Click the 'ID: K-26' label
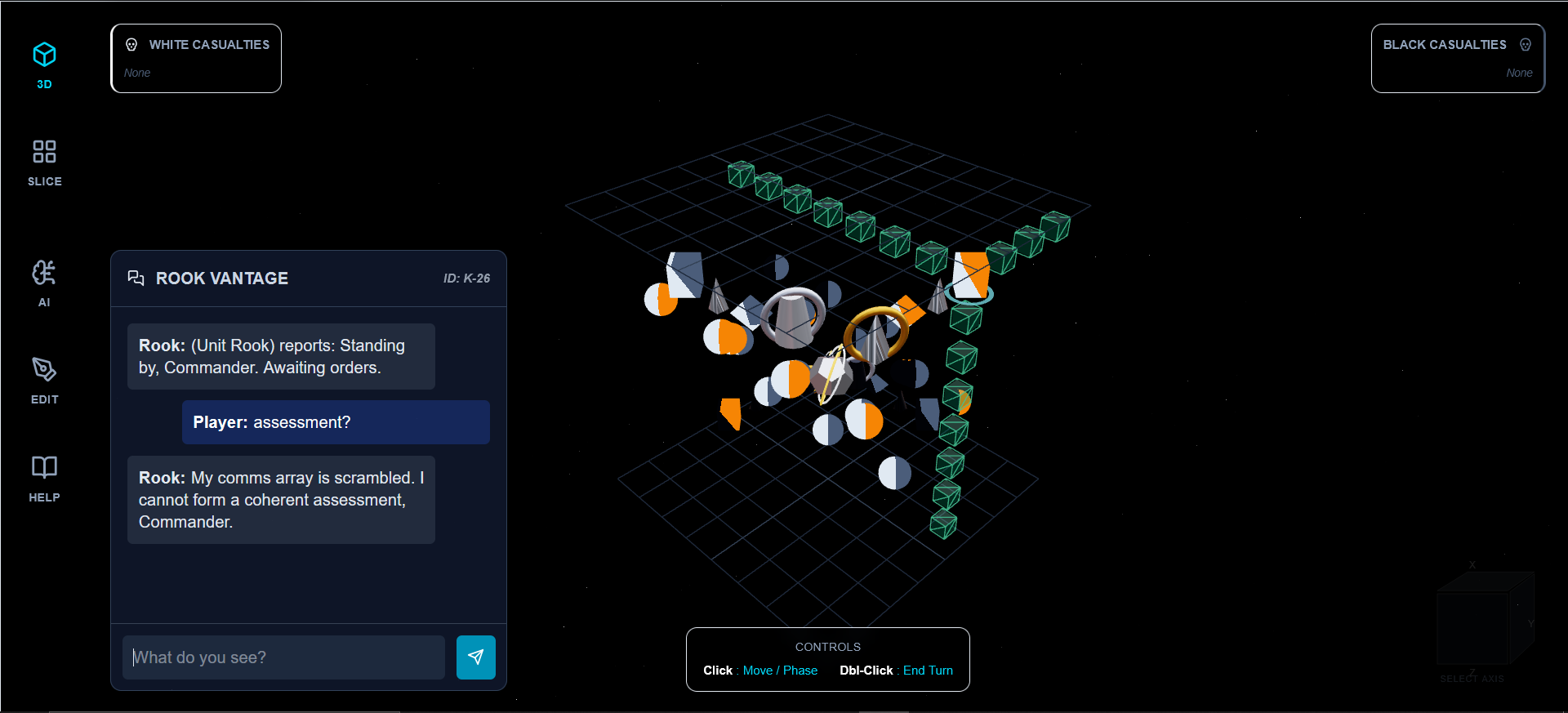Image resolution: width=1568 pixels, height=713 pixels. 466,279
